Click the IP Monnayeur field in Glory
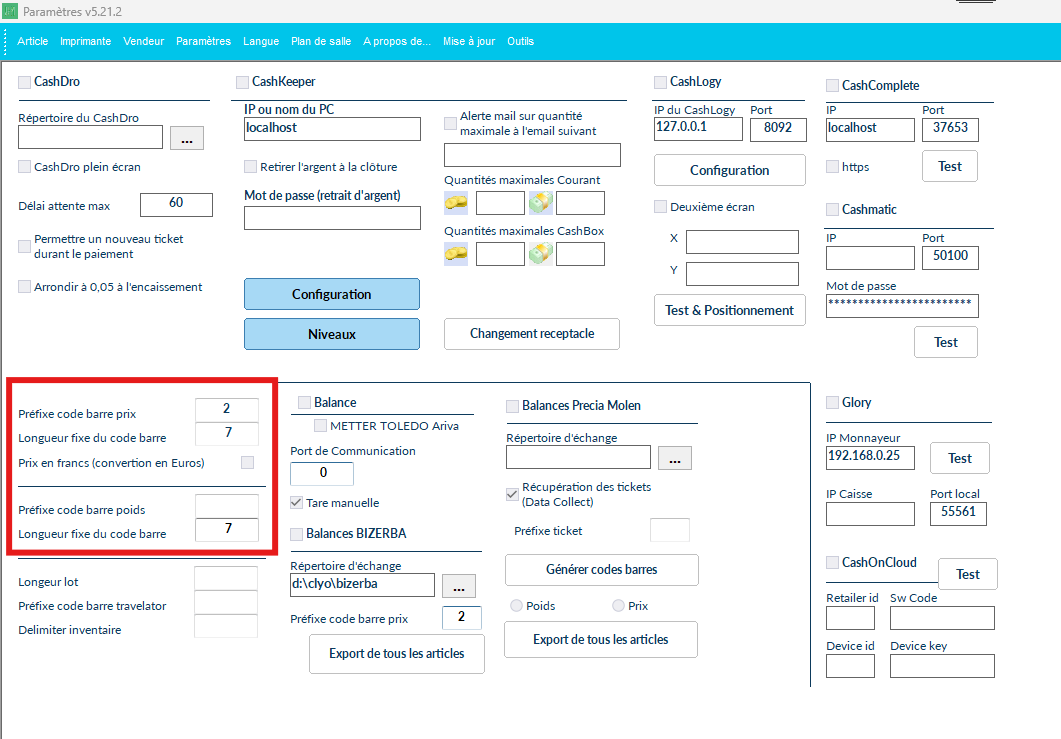The height and width of the screenshot is (739, 1061). (x=870, y=458)
